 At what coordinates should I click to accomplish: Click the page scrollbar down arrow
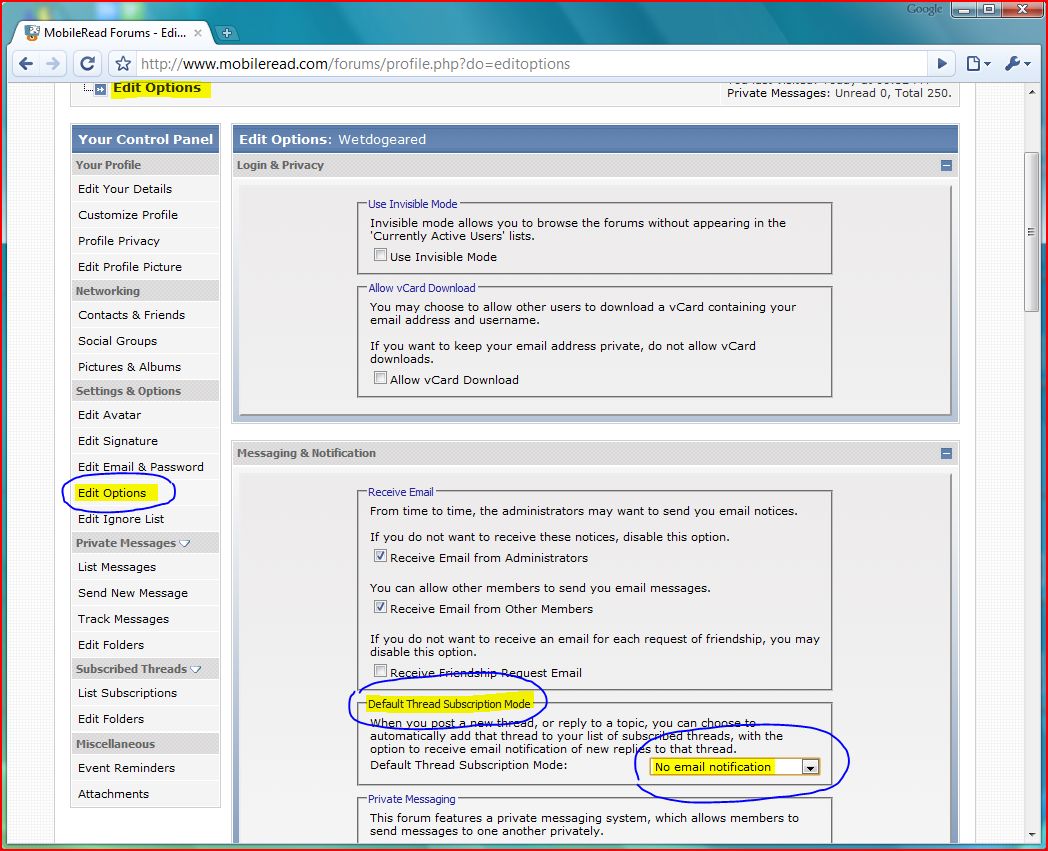tap(1033, 835)
